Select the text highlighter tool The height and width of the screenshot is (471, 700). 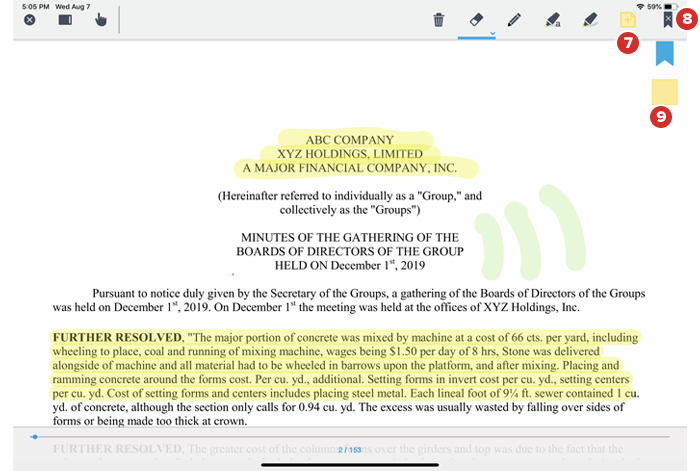click(x=552, y=20)
